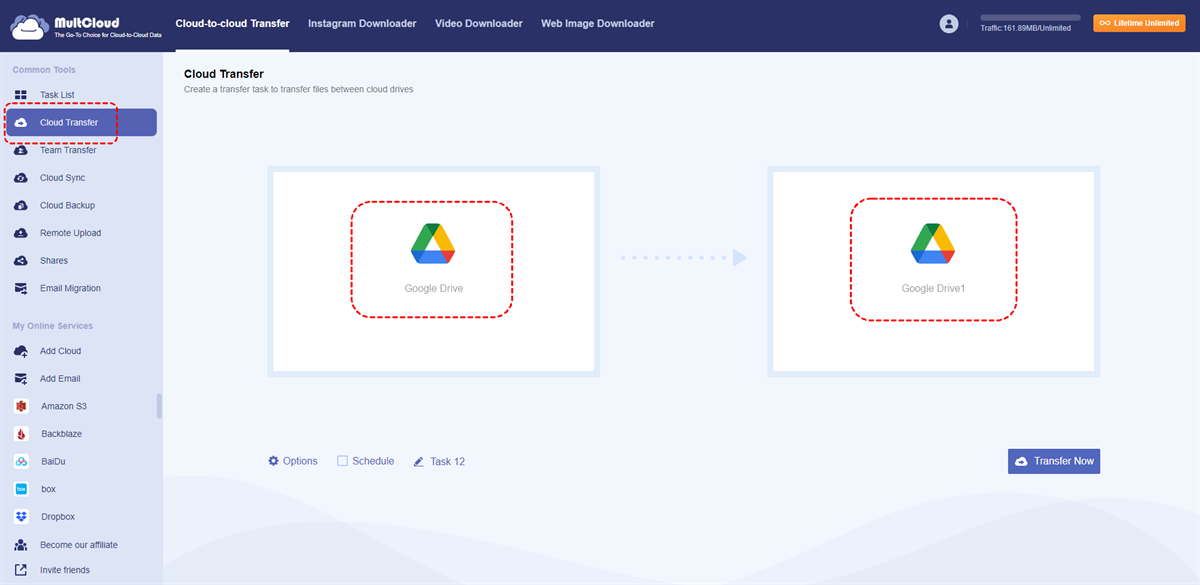Click the Cloud Backup icon
The width and height of the screenshot is (1200, 585).
coord(21,205)
